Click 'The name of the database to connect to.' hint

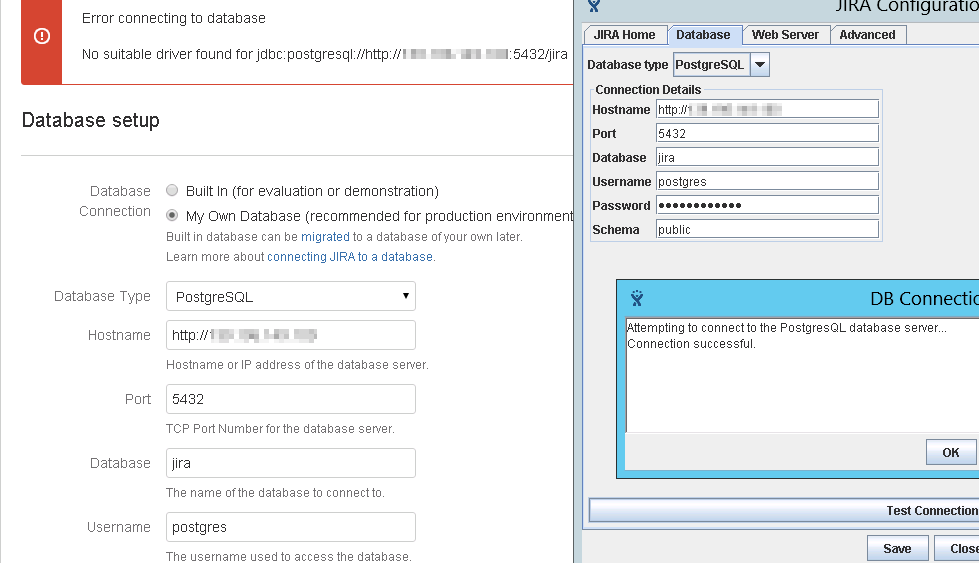coord(275,492)
